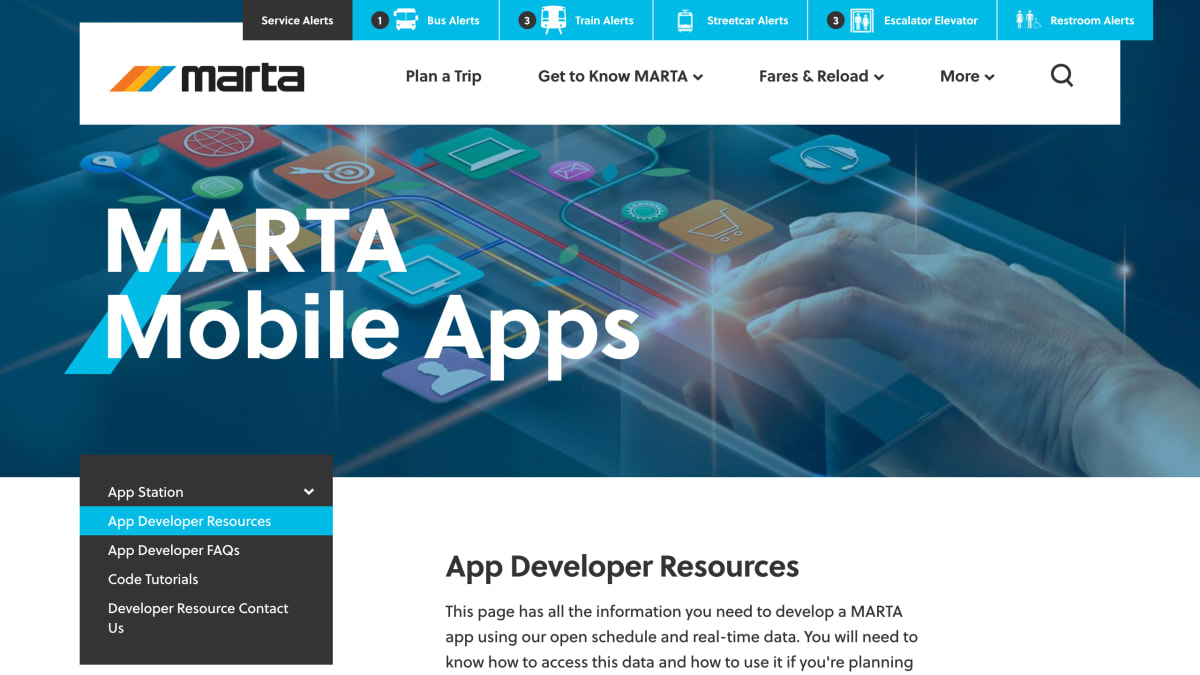Viewport: 1200px width, 675px height.
Task: Open Streetcar Alerts text label
Action: coord(747,20)
